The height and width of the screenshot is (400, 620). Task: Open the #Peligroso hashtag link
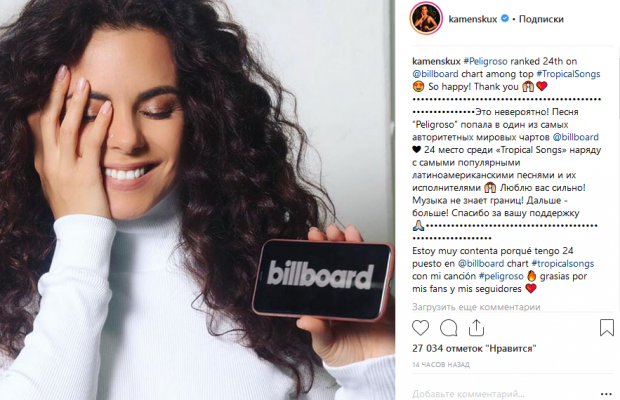tap(485, 61)
